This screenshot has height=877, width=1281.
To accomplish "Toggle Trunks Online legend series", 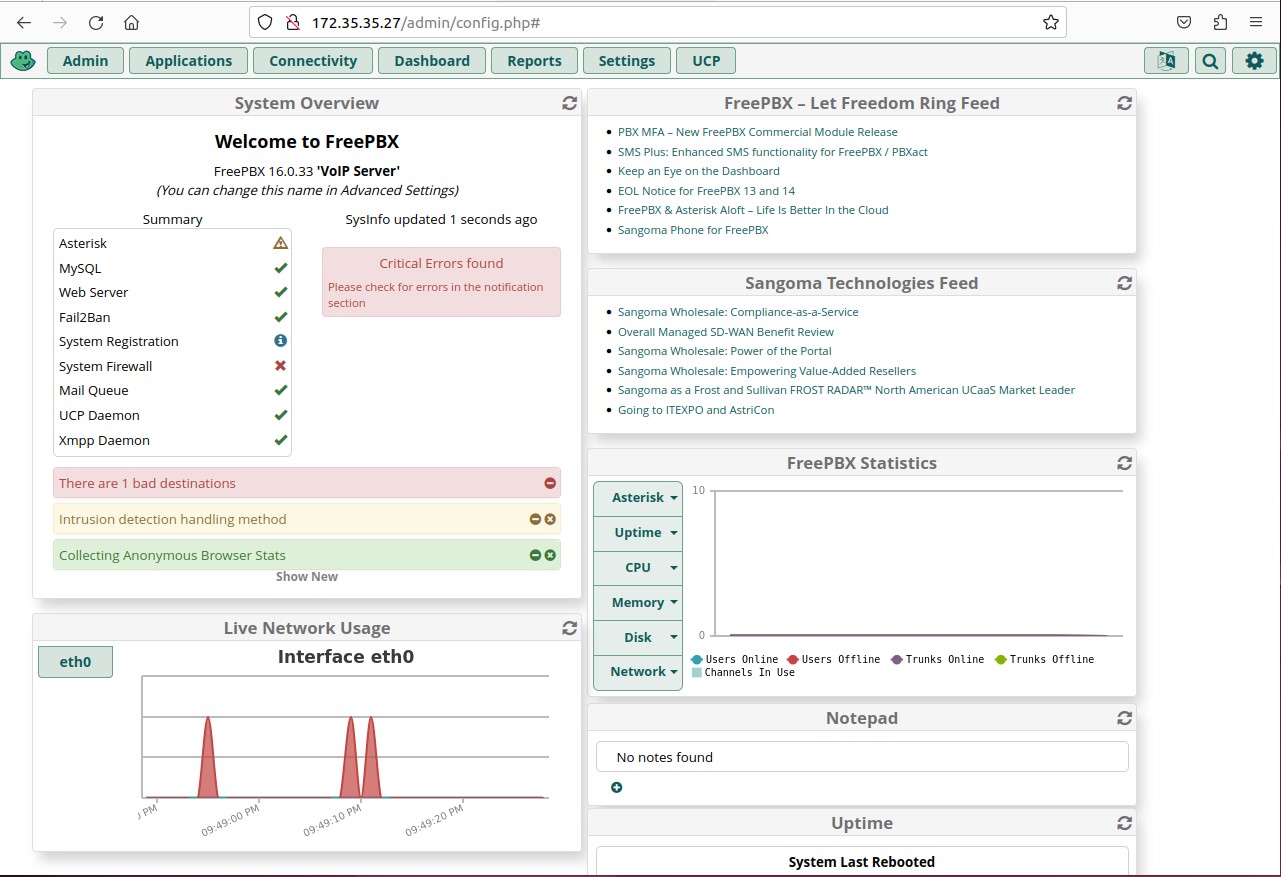I will [937, 659].
